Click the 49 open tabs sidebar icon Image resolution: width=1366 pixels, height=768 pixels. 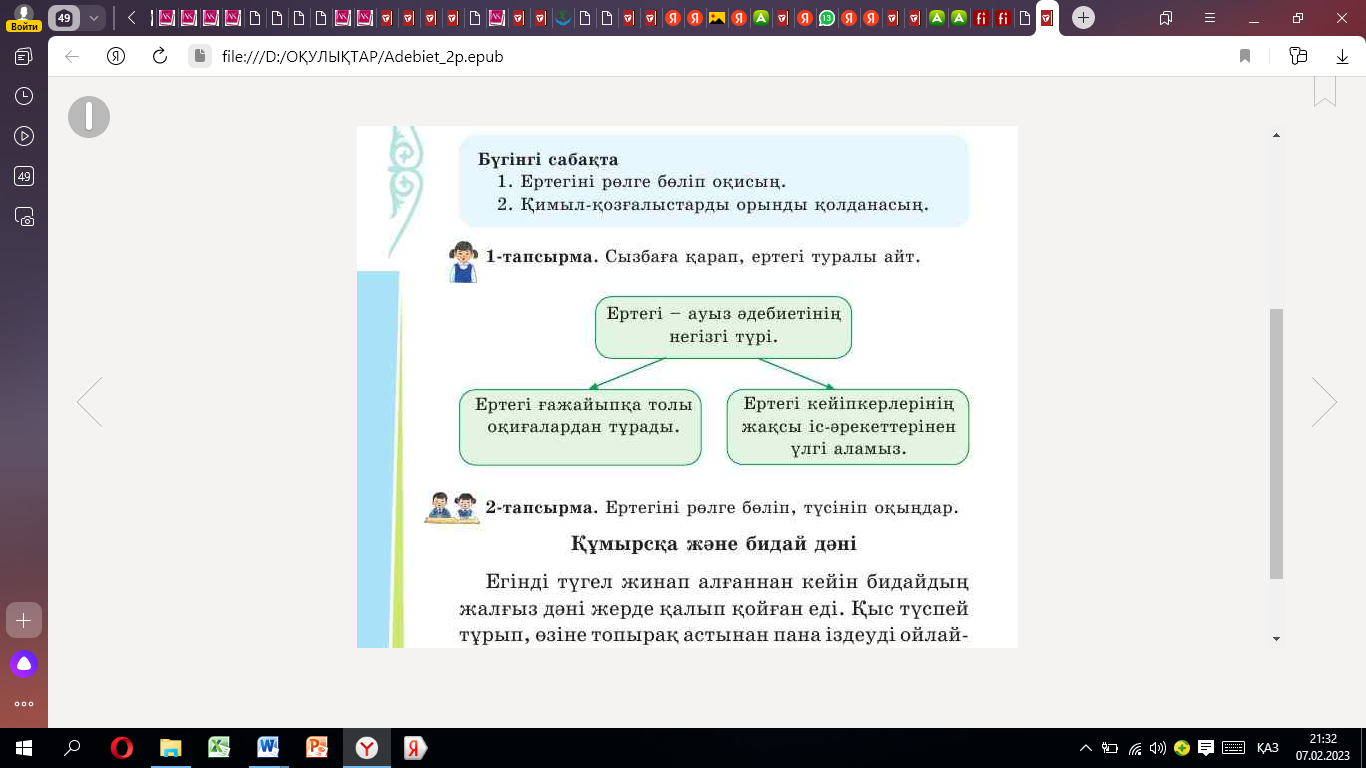(24, 177)
